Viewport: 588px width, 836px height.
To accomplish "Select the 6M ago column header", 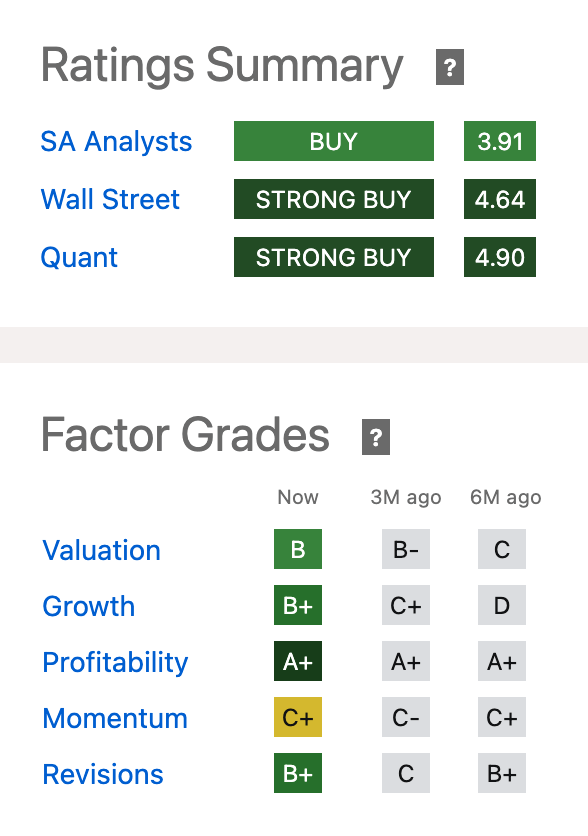I will pyautogui.click(x=505, y=497).
